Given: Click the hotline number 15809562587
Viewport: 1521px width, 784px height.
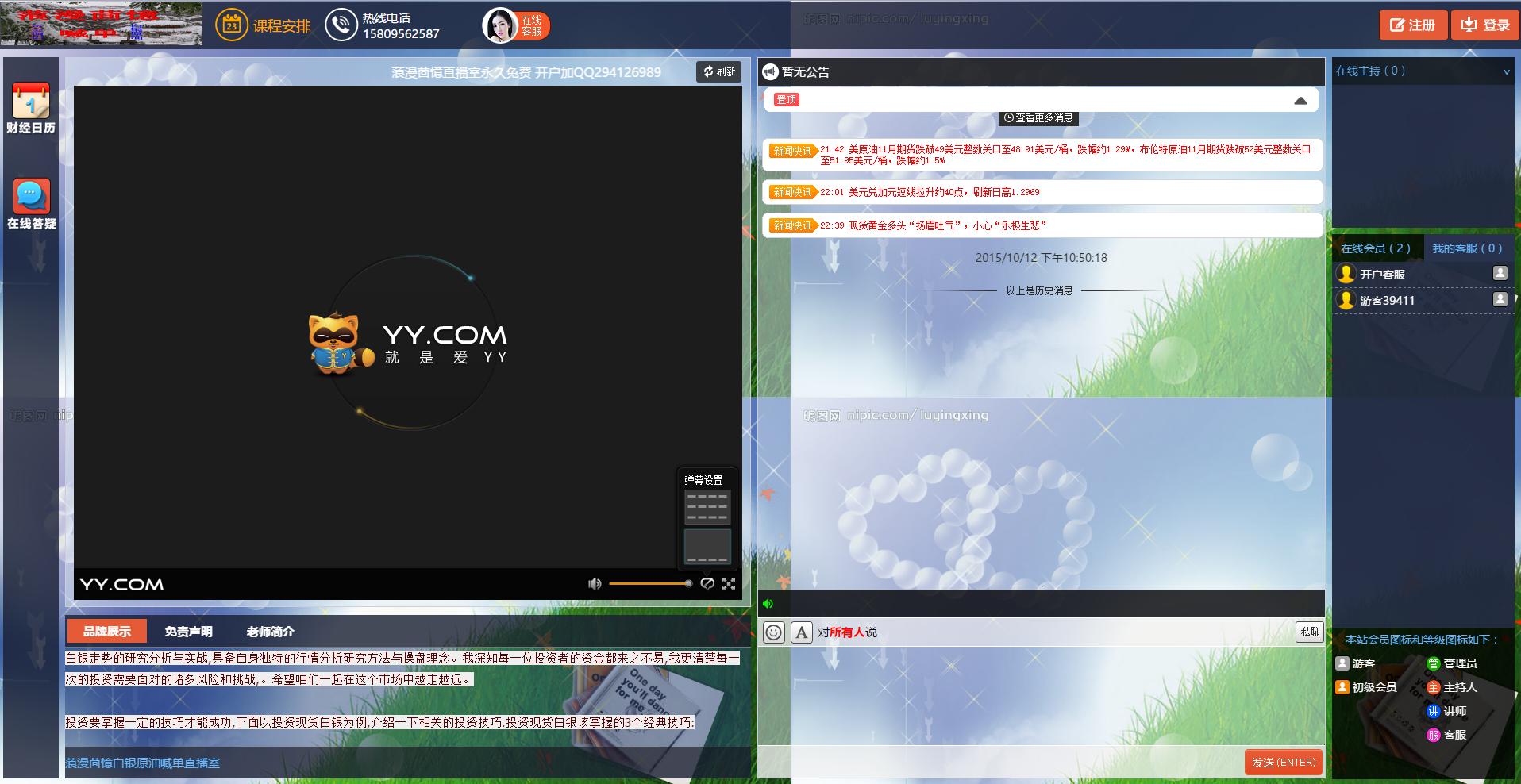Looking at the screenshot, I should (x=401, y=34).
